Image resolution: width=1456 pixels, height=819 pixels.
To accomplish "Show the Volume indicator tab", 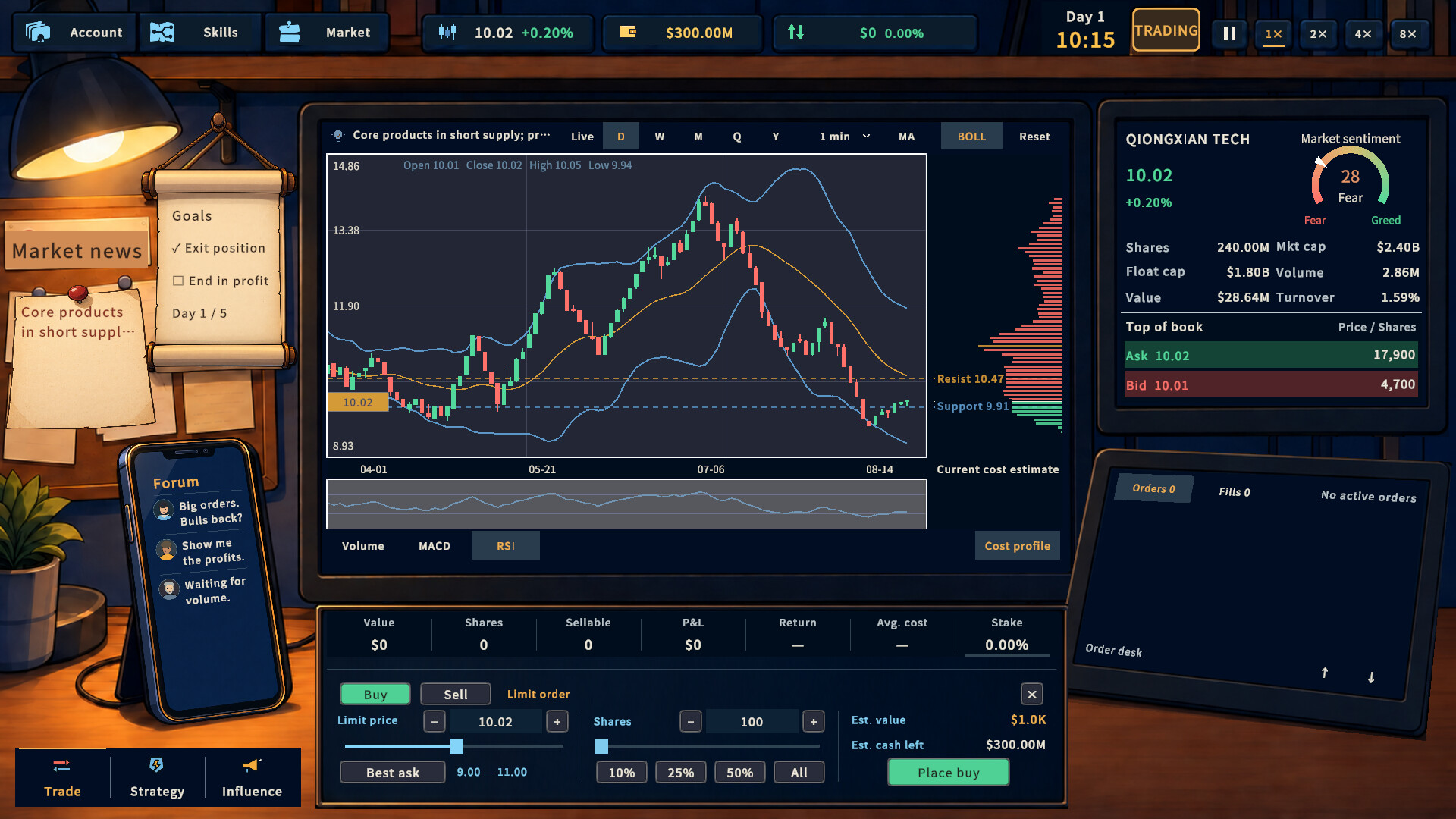I will point(363,546).
